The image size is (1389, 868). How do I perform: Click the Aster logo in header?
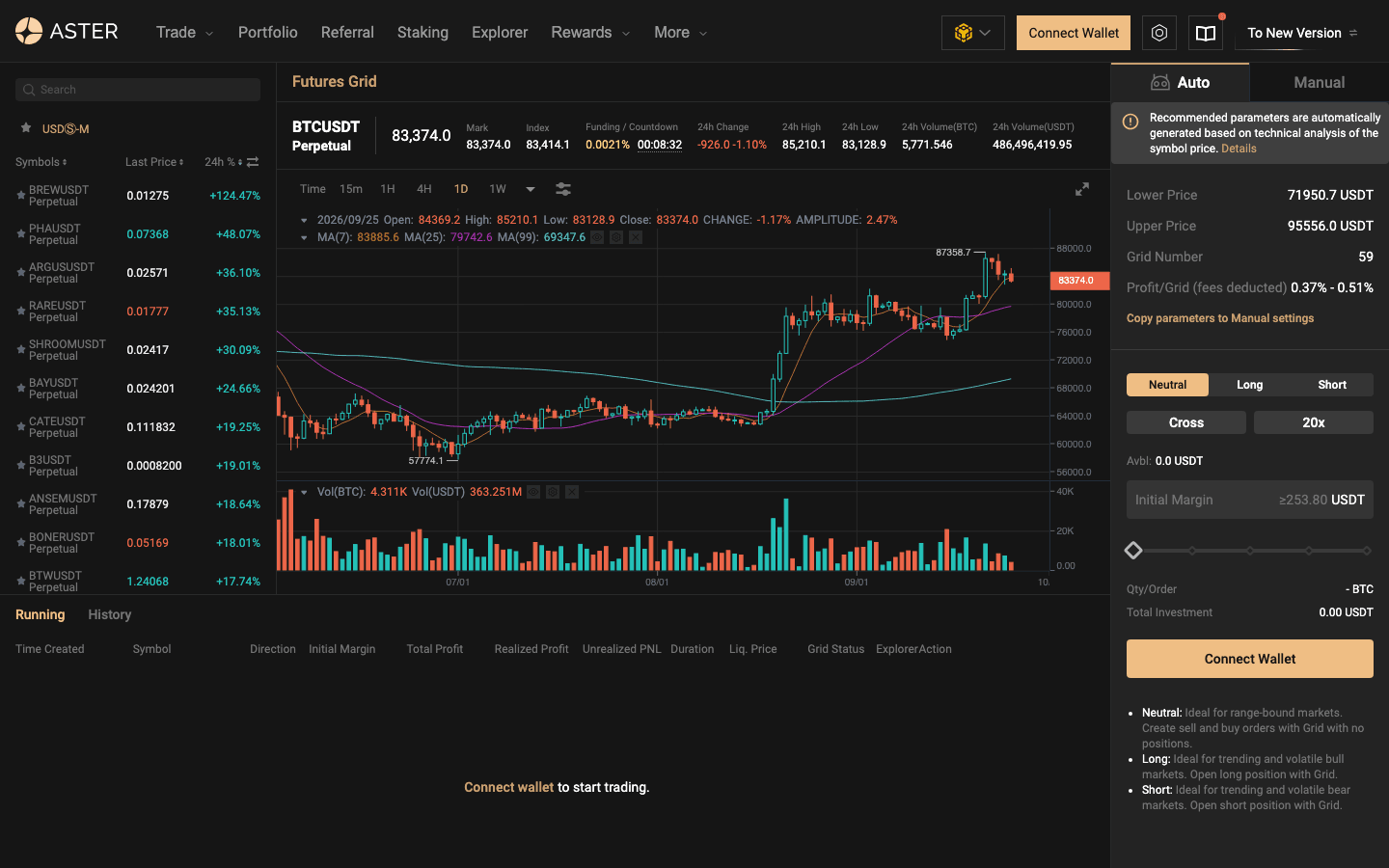tap(67, 32)
